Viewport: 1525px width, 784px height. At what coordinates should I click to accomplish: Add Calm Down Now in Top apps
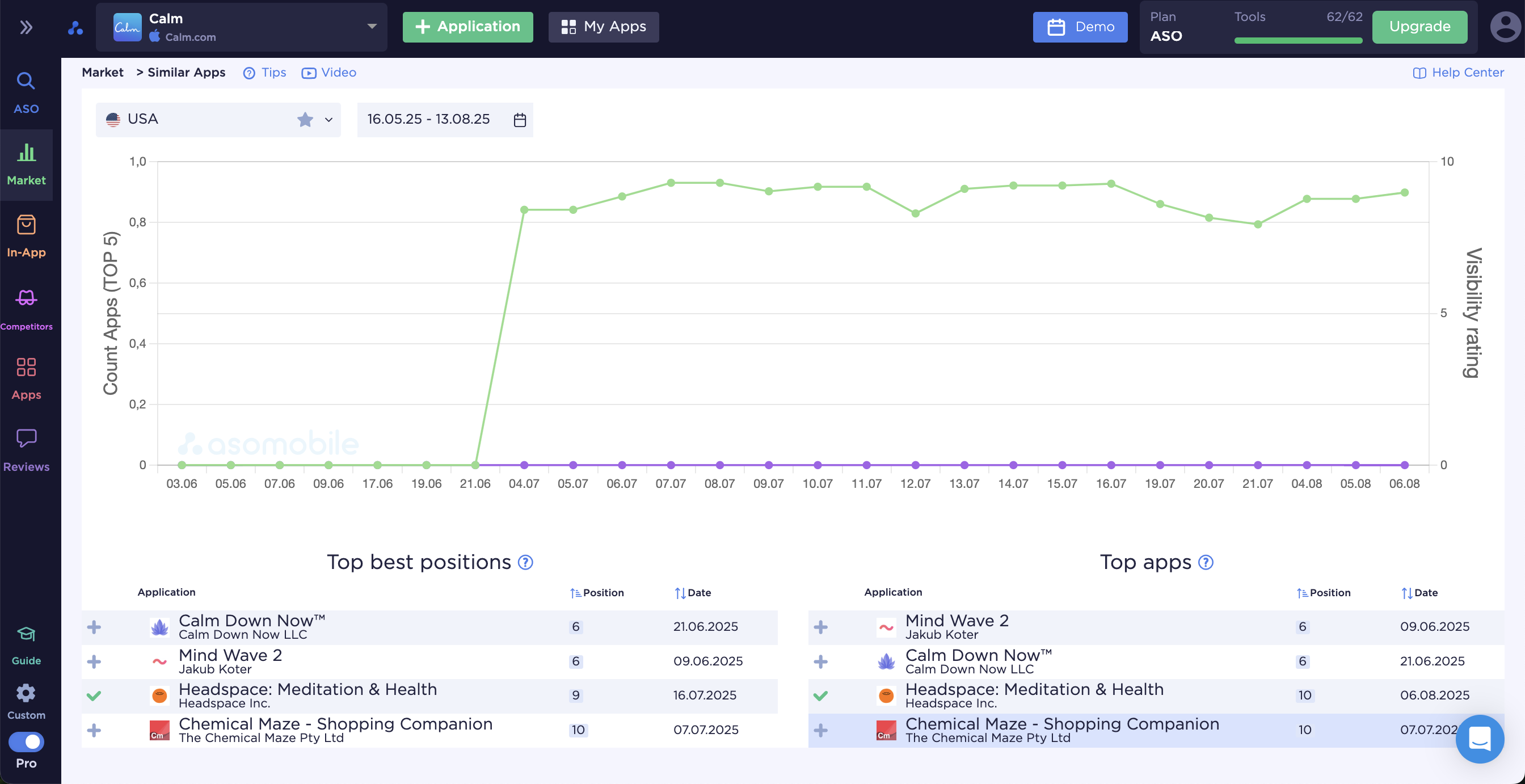(x=820, y=661)
